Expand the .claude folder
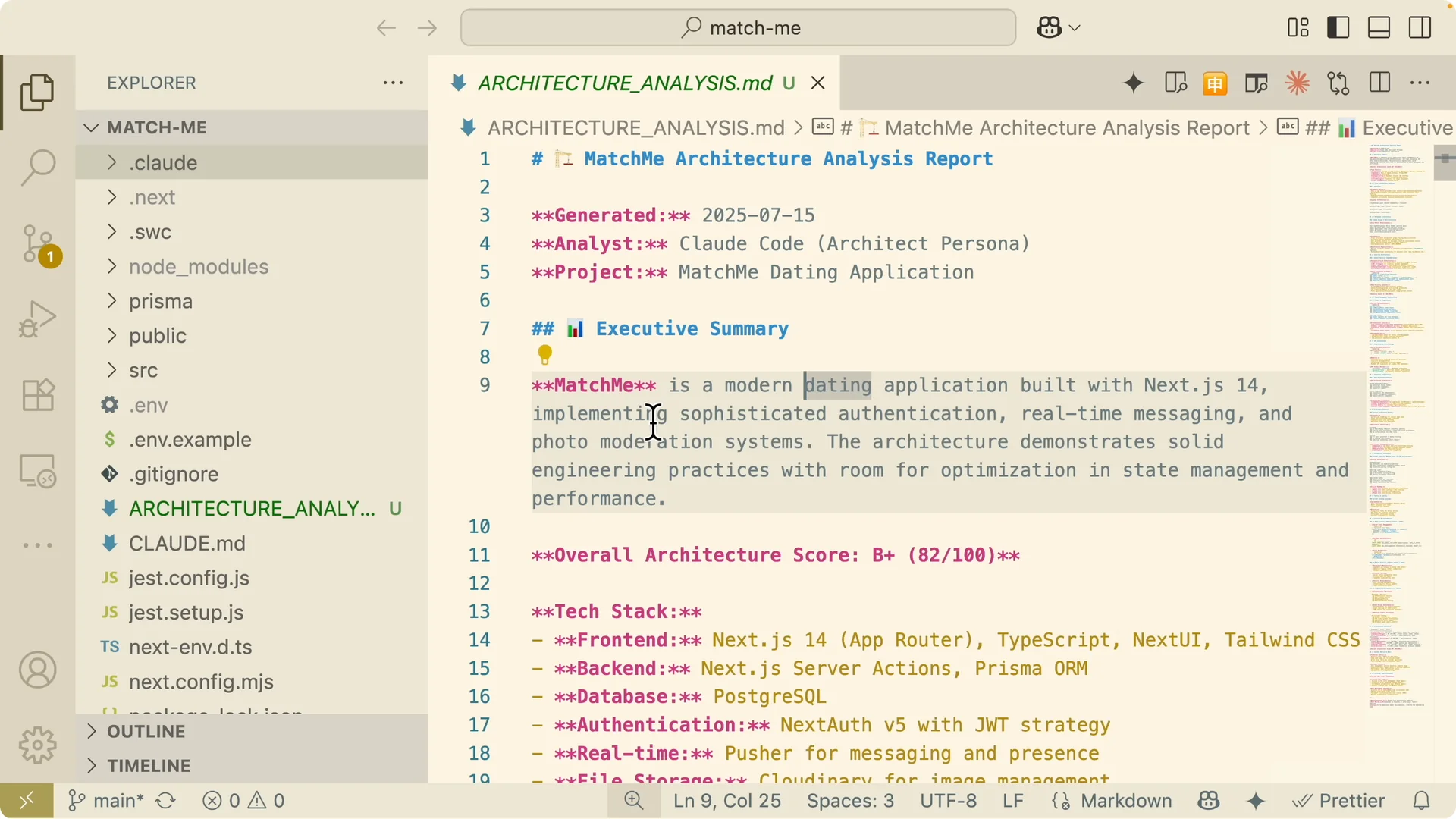The image size is (1456, 819). coord(252,162)
